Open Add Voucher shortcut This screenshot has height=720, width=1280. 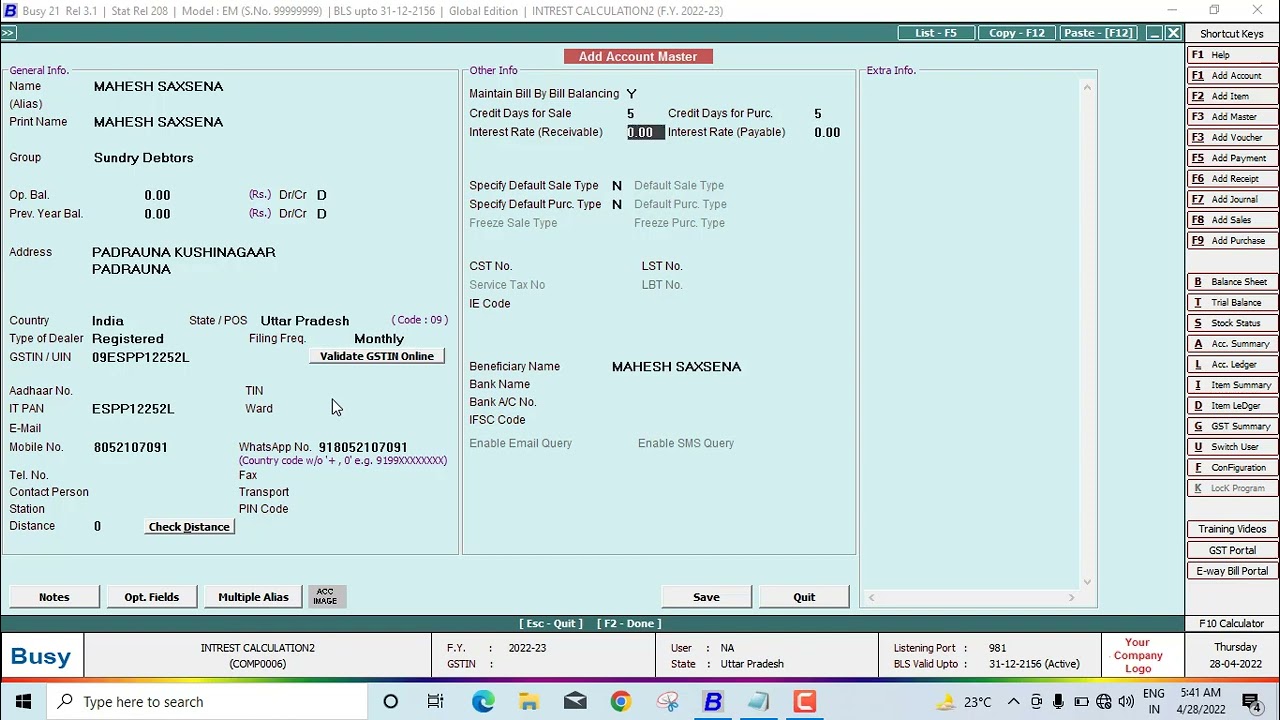(1232, 137)
